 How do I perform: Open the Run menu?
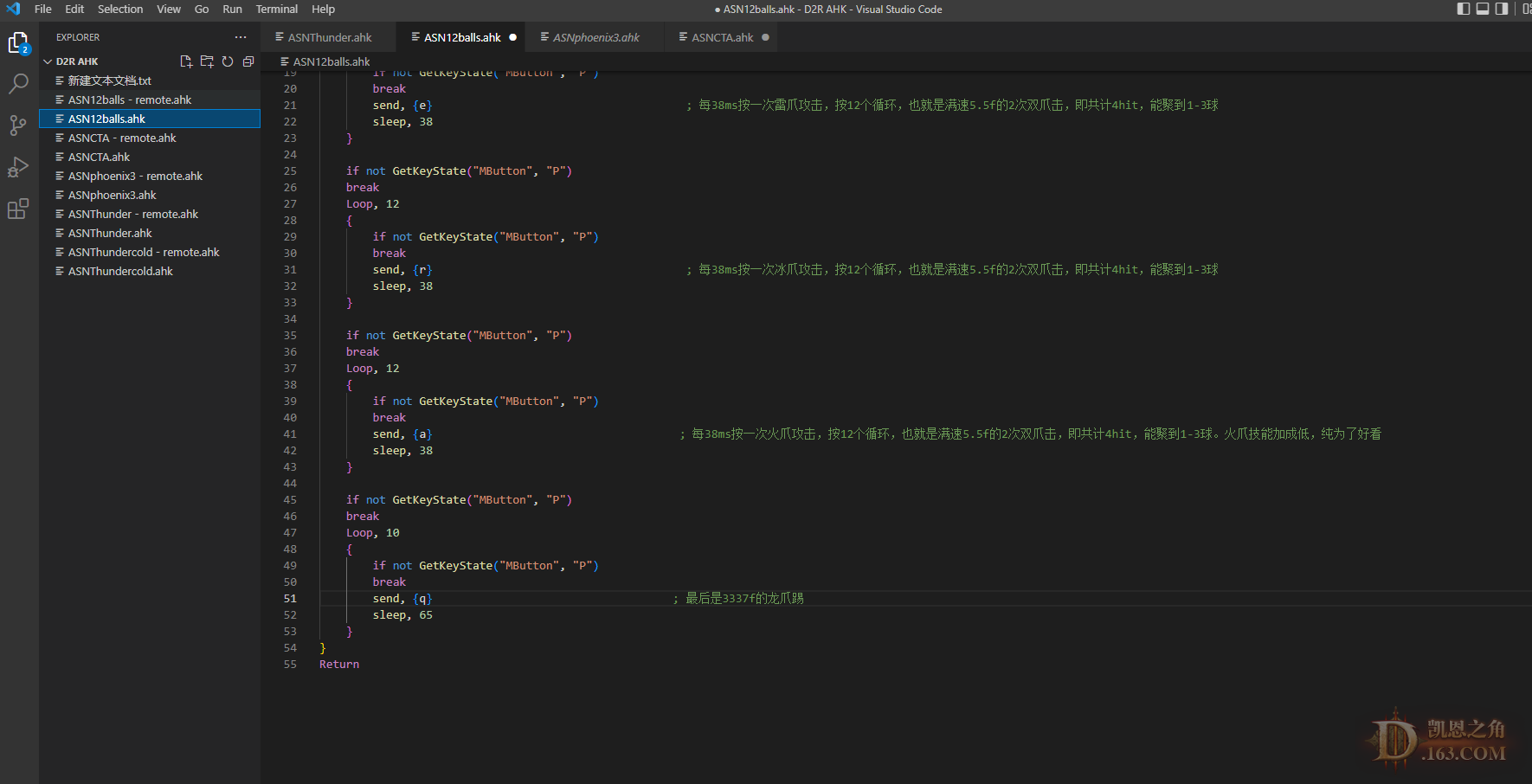[x=232, y=9]
